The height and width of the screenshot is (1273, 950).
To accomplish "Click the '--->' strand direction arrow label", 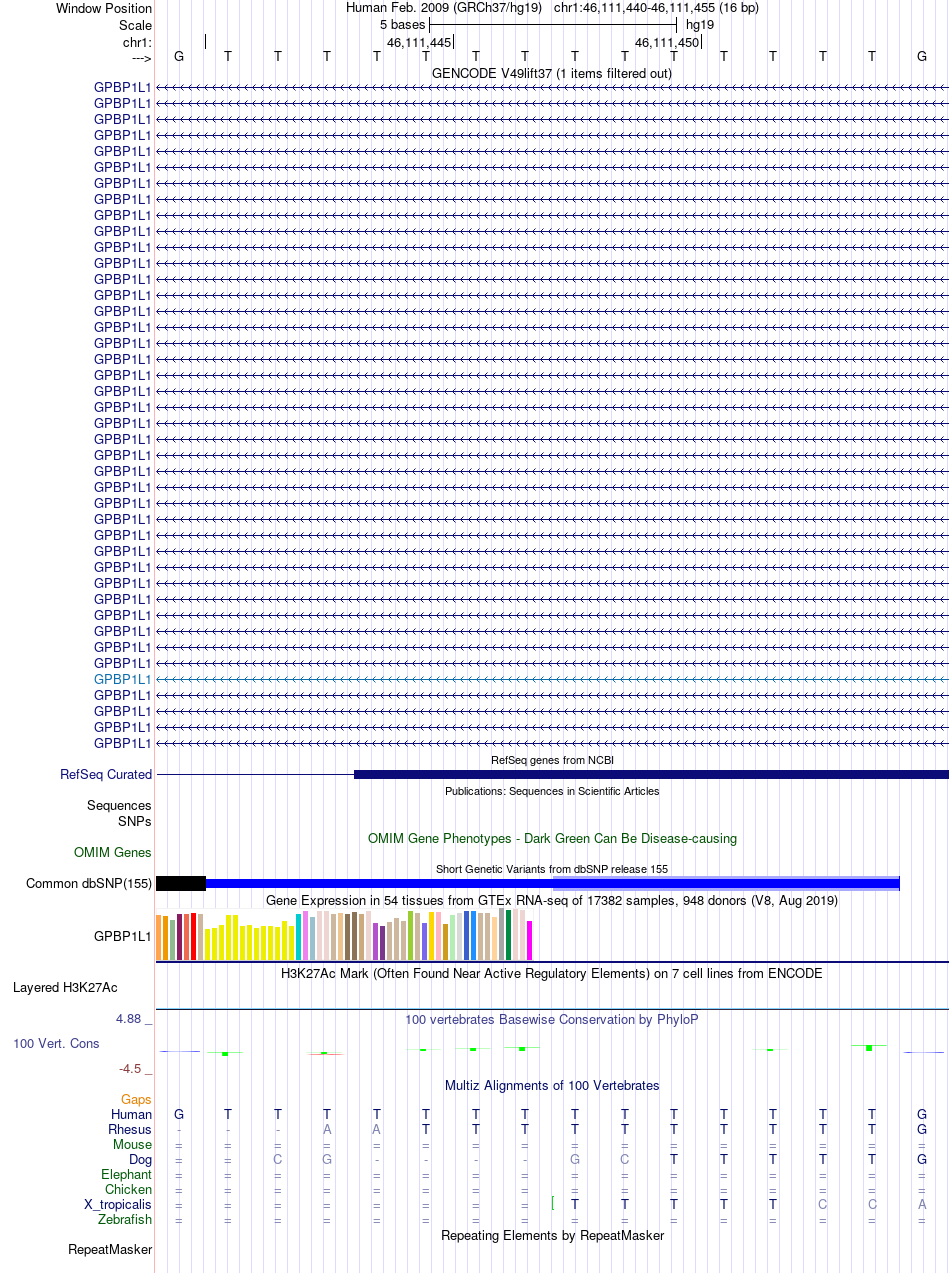I will [141, 57].
